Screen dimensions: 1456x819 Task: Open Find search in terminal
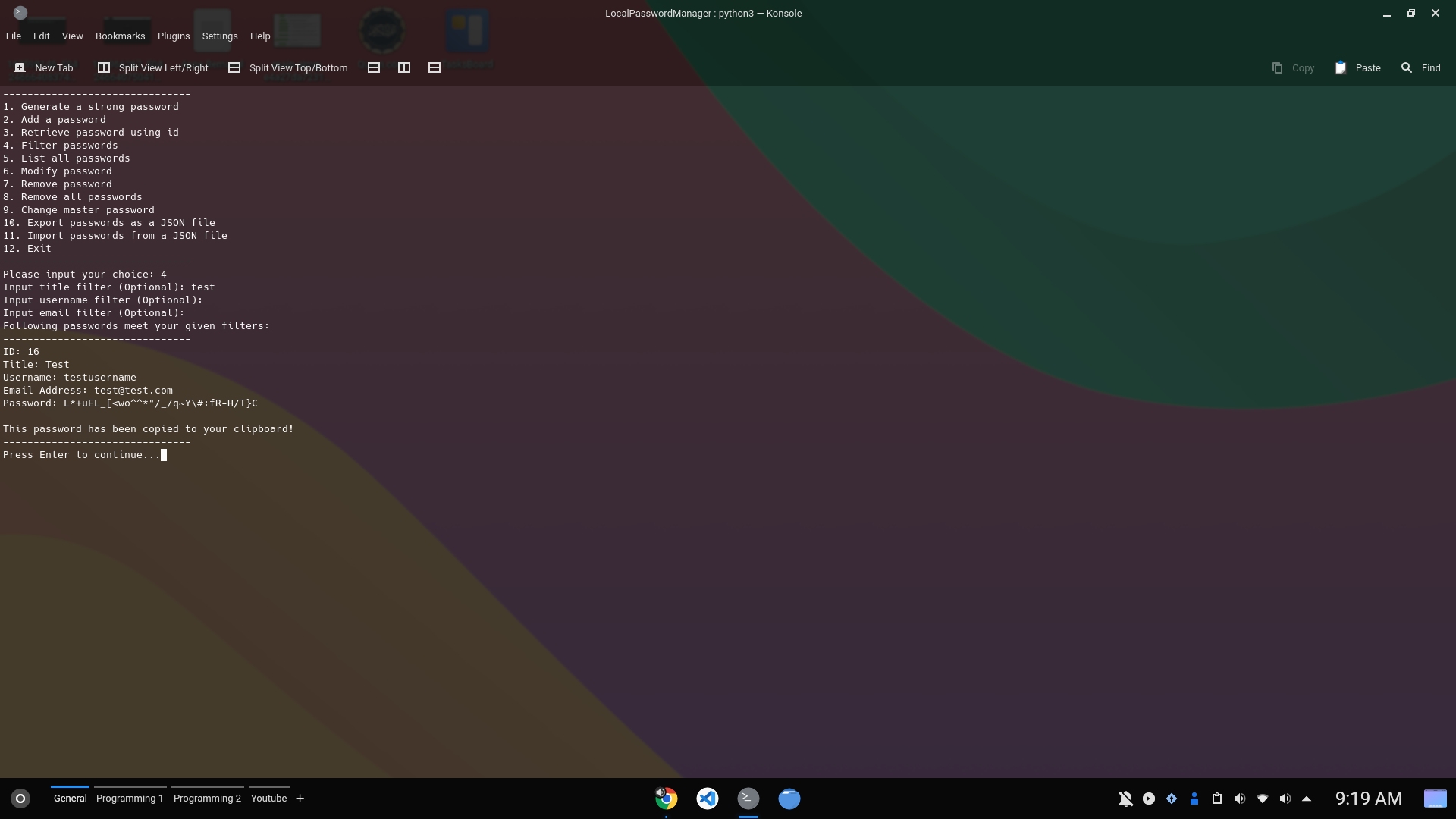1420,67
